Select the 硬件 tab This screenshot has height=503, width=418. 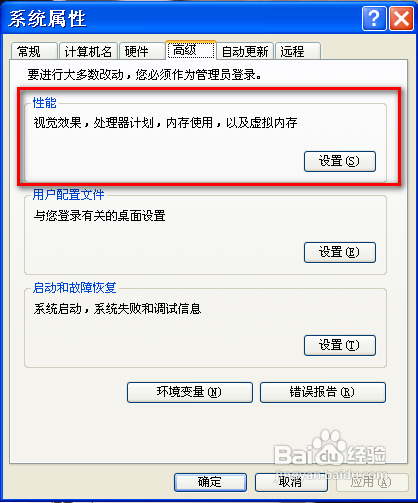point(142,51)
